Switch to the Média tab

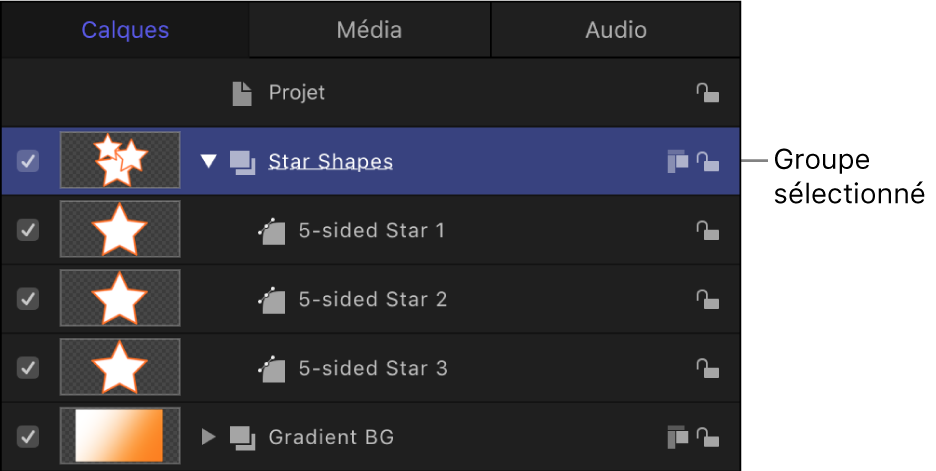coord(369,30)
